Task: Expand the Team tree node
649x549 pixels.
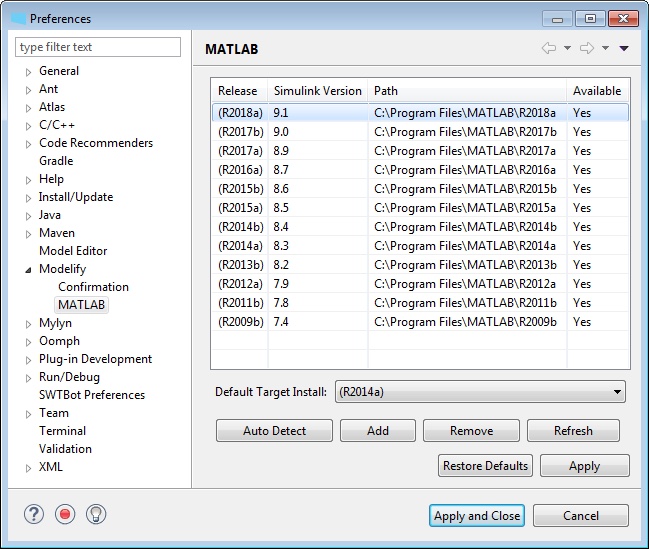Action: point(28,414)
